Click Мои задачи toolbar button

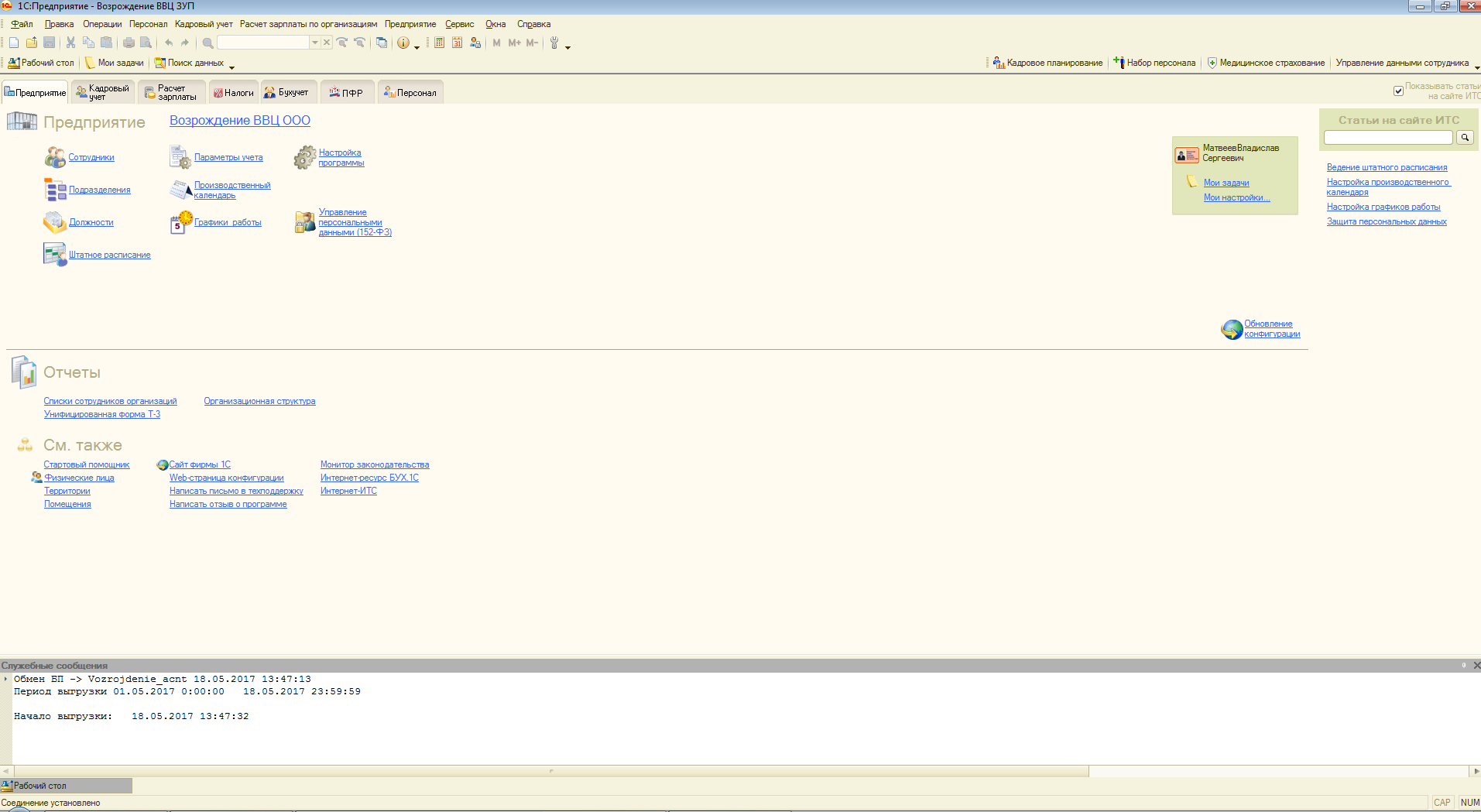pyautogui.click(x=114, y=63)
